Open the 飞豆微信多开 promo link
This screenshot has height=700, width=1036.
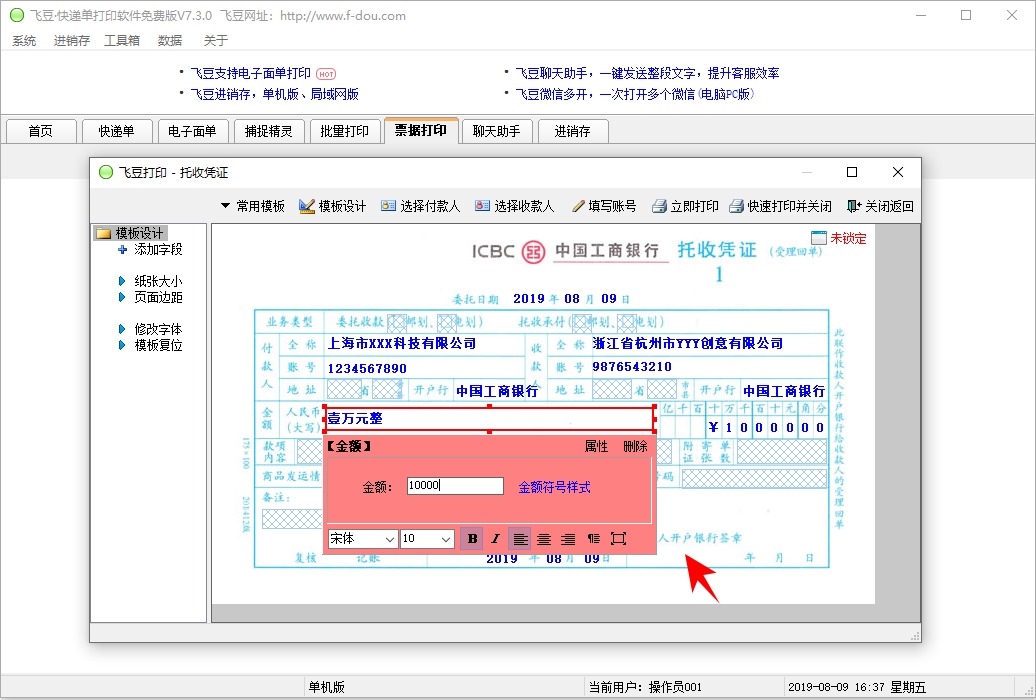click(x=634, y=94)
